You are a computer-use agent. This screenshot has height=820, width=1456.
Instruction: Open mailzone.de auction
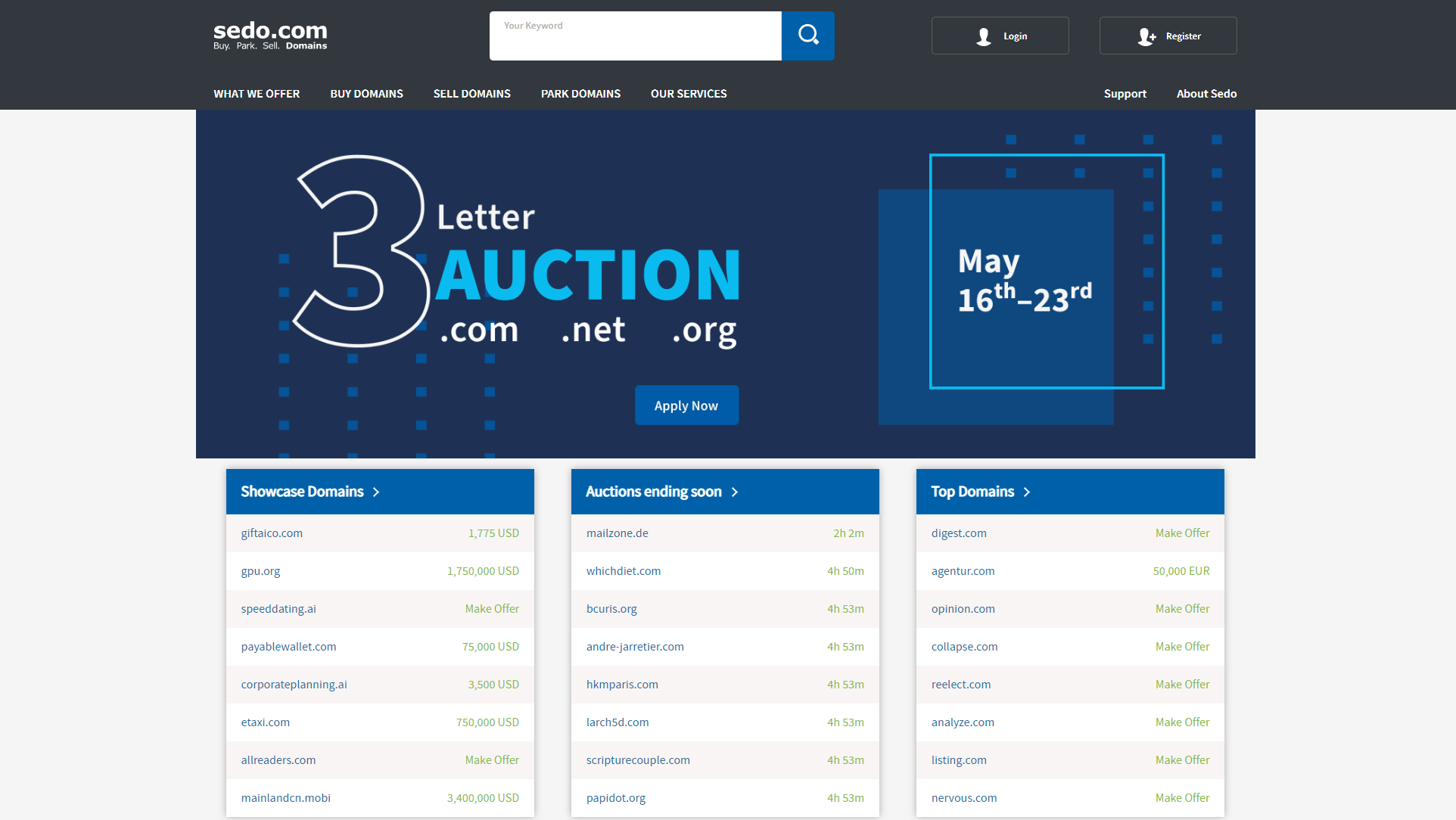(617, 533)
